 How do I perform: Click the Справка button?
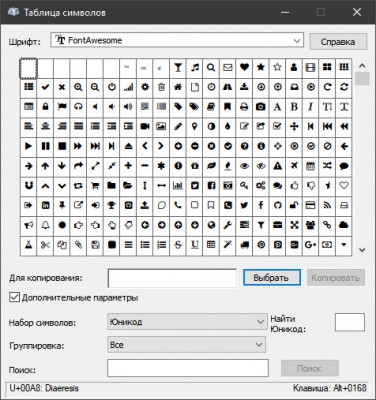[338, 42]
